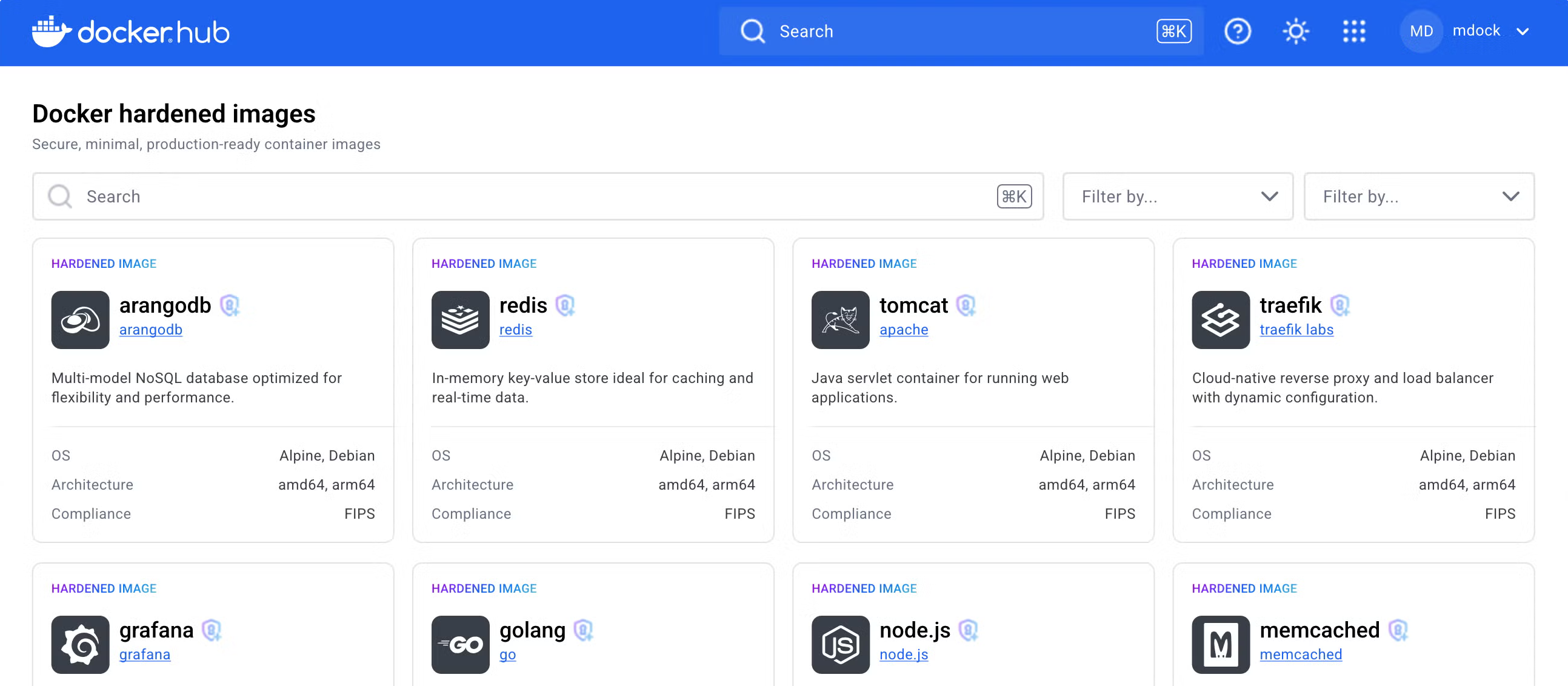Click the tomcat card title
The image size is (1568, 686).
click(913, 305)
